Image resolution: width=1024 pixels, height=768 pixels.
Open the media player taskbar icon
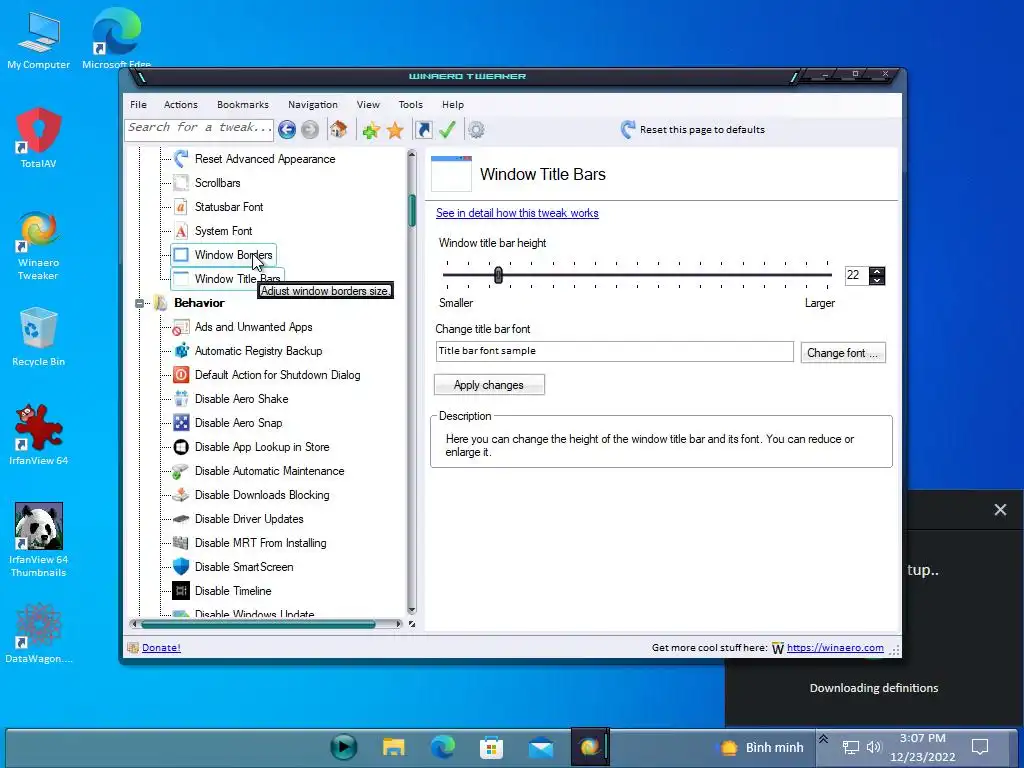344,746
